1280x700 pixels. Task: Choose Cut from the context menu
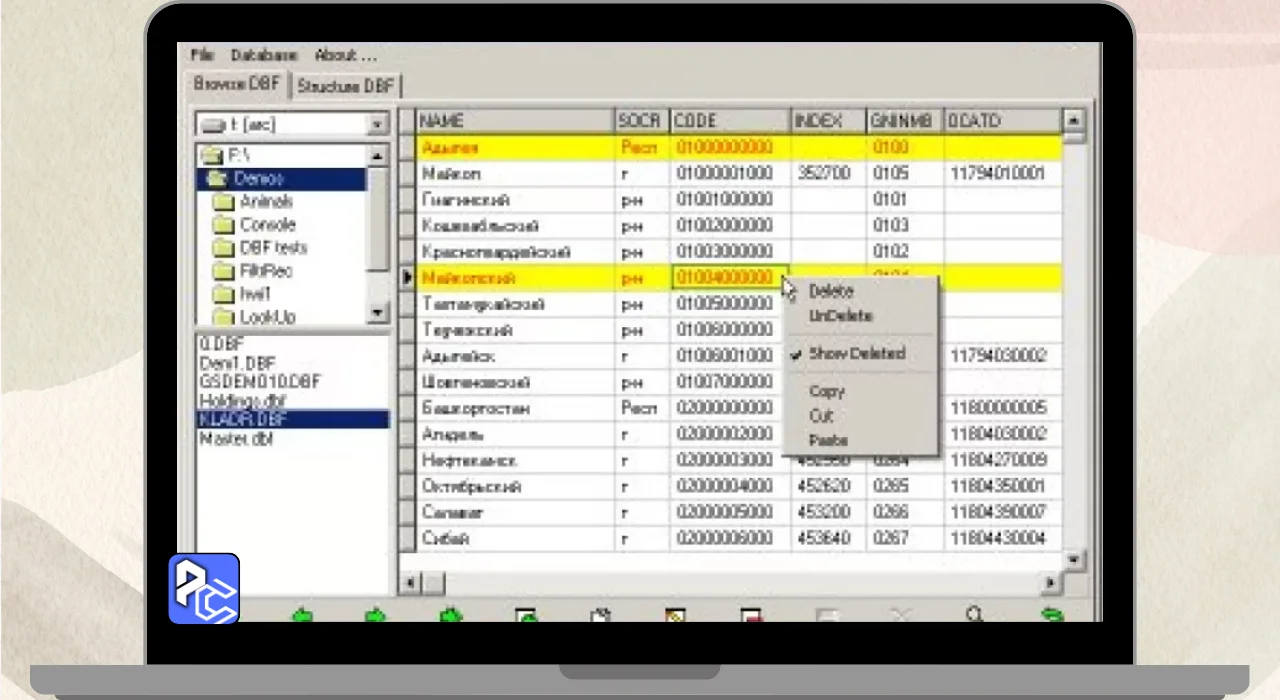820,416
